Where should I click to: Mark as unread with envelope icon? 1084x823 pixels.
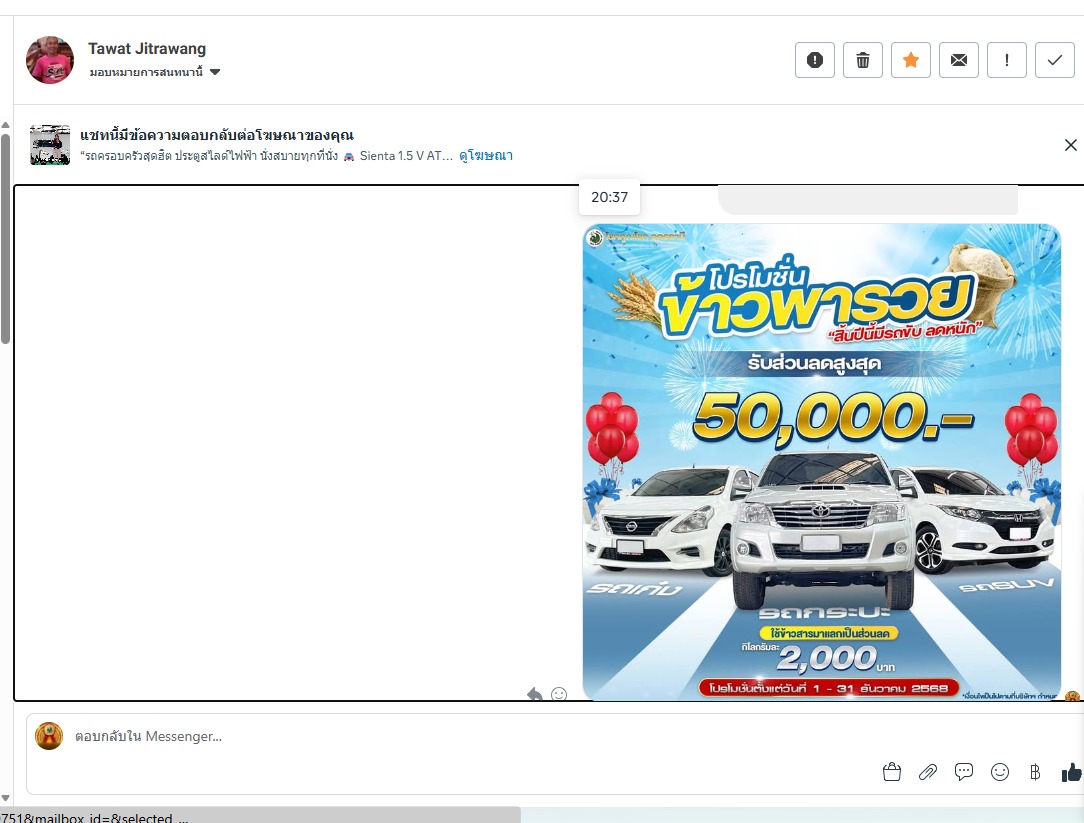click(959, 60)
